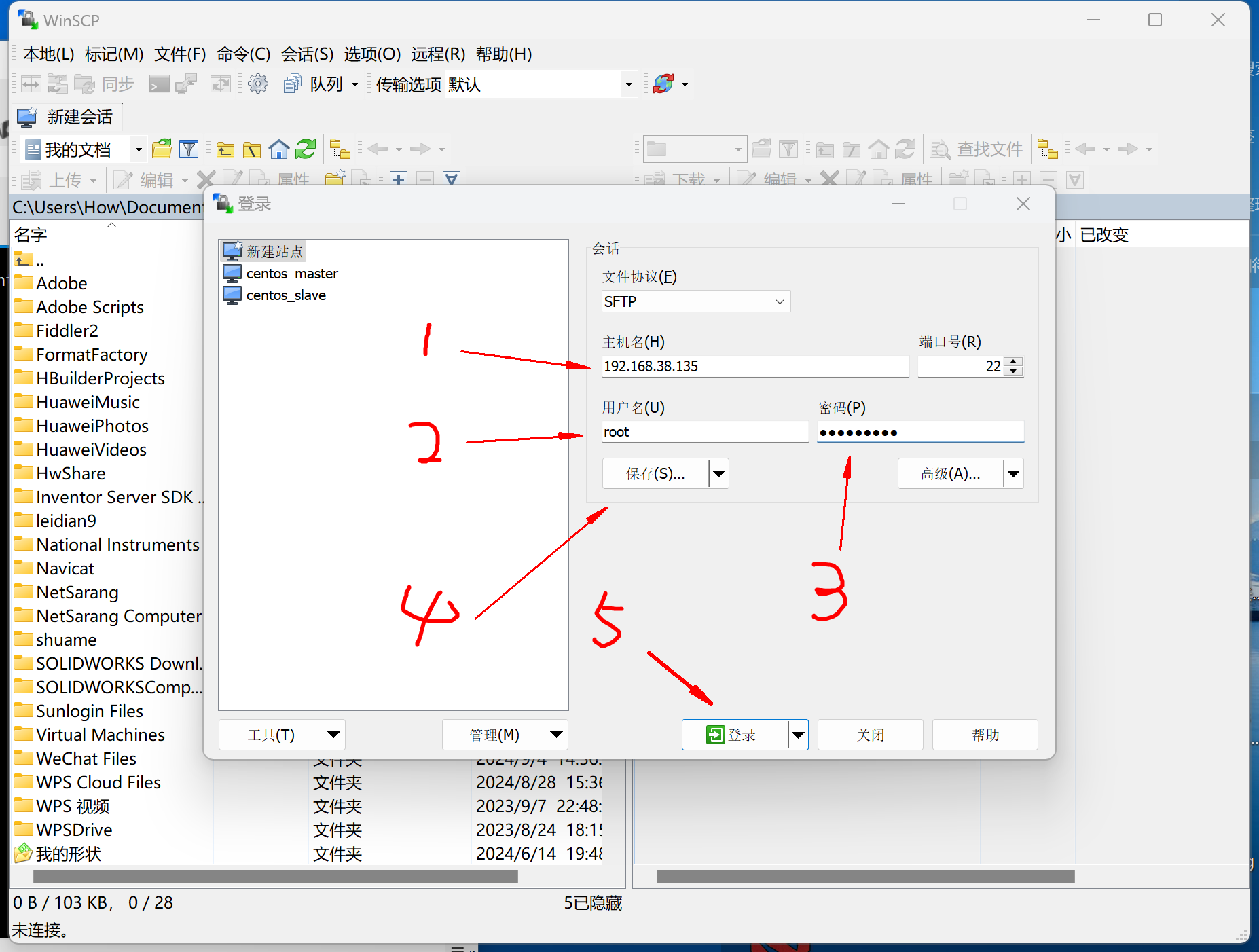Click the remote directory tree icon
The width and height of the screenshot is (1259, 952).
pos(1048,149)
